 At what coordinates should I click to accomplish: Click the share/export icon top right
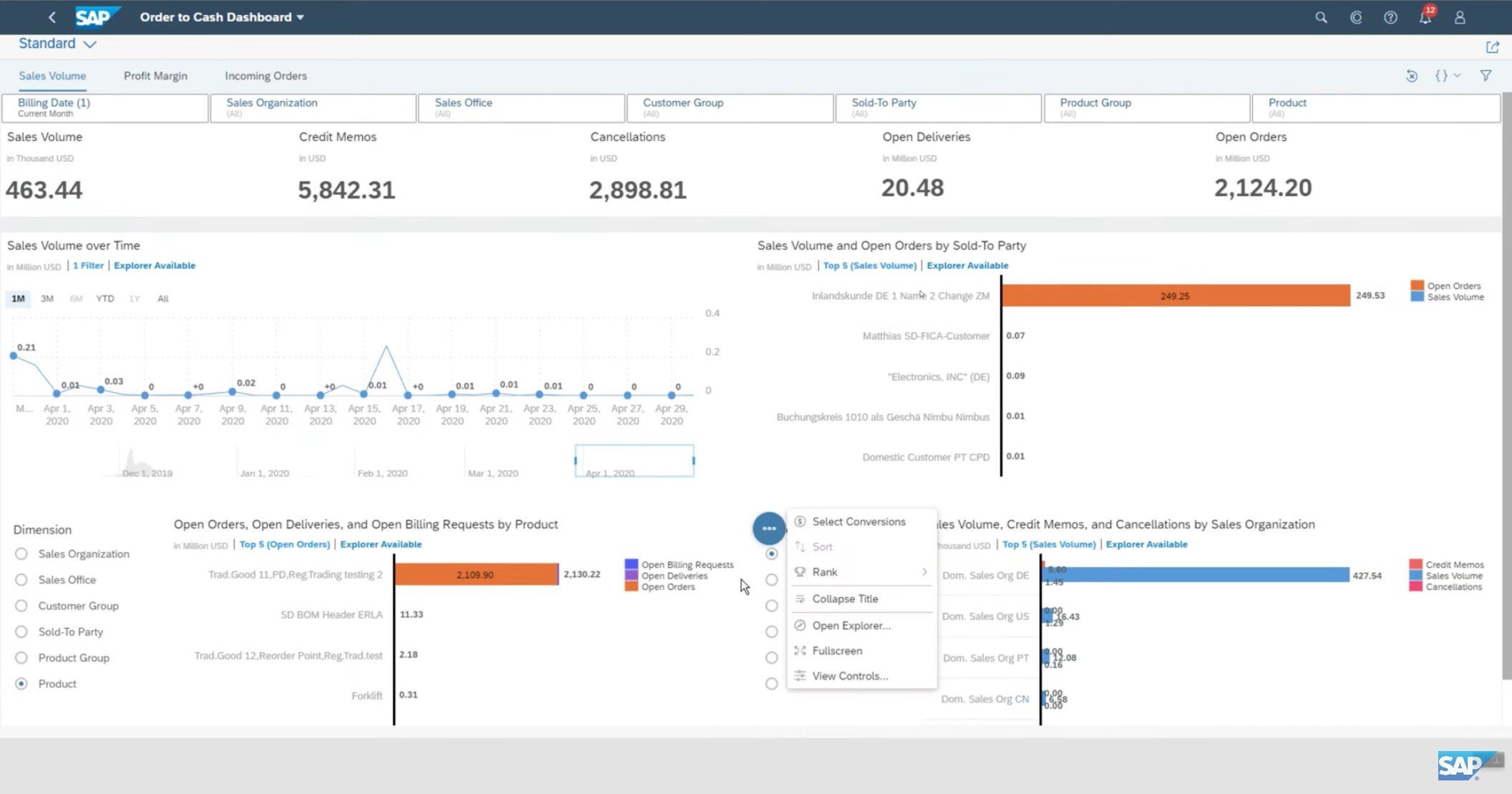(x=1492, y=47)
